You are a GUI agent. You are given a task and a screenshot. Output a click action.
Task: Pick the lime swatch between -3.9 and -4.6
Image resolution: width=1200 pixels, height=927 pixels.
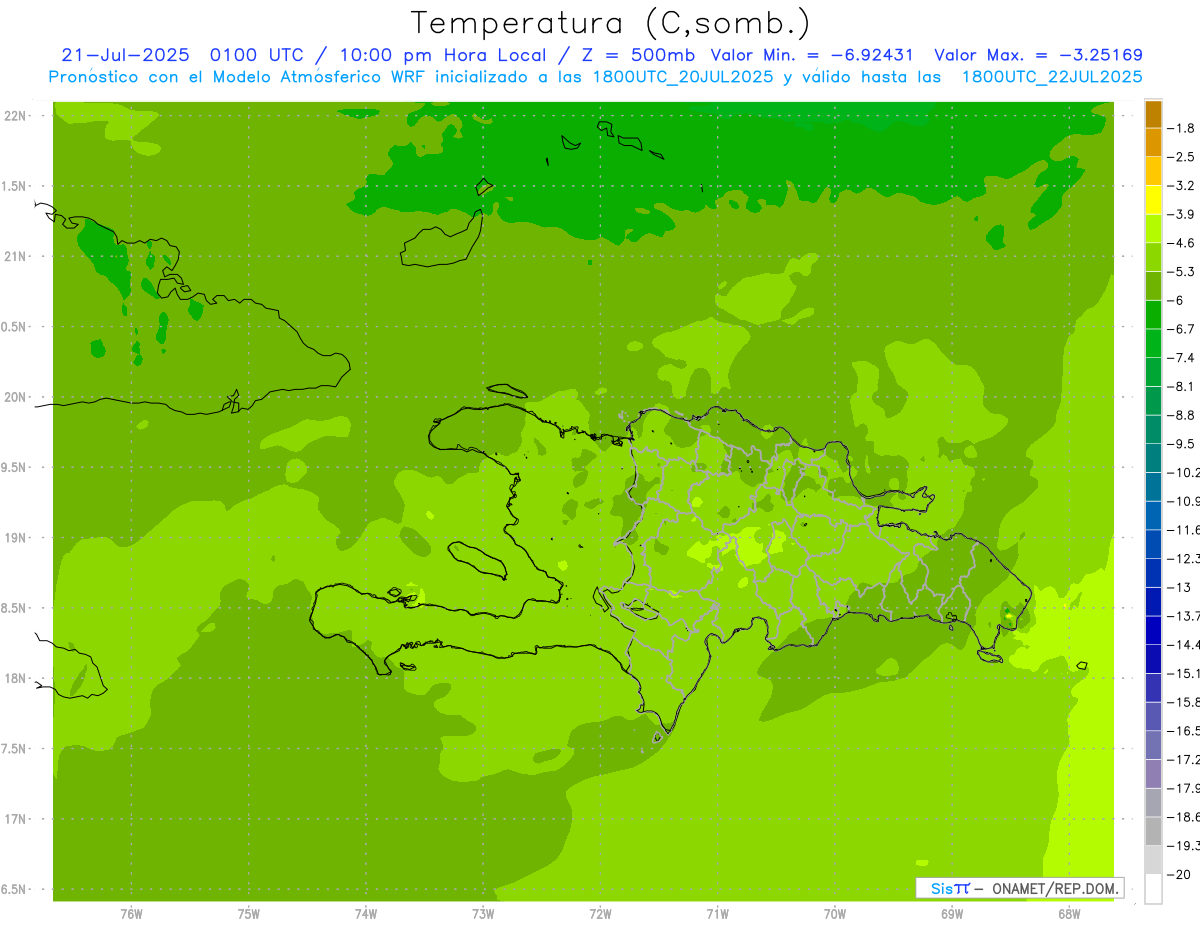[1153, 228]
